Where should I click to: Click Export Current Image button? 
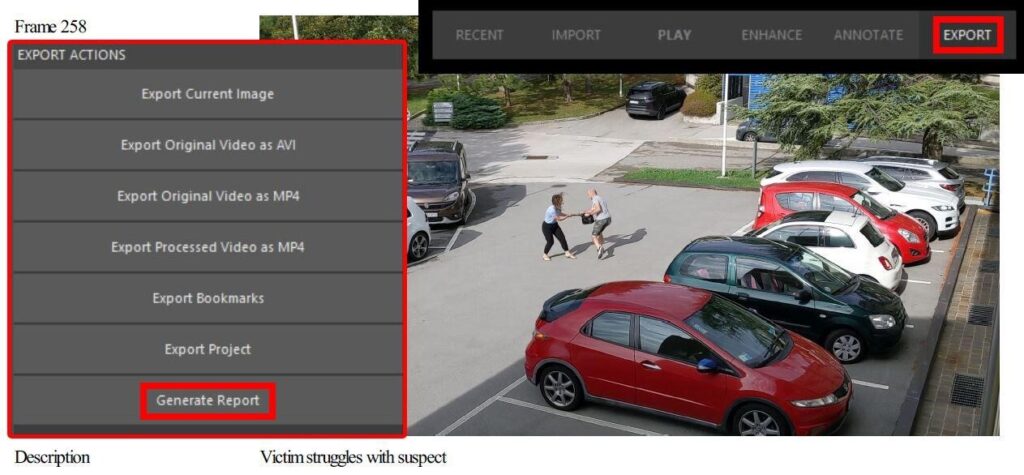pos(208,94)
